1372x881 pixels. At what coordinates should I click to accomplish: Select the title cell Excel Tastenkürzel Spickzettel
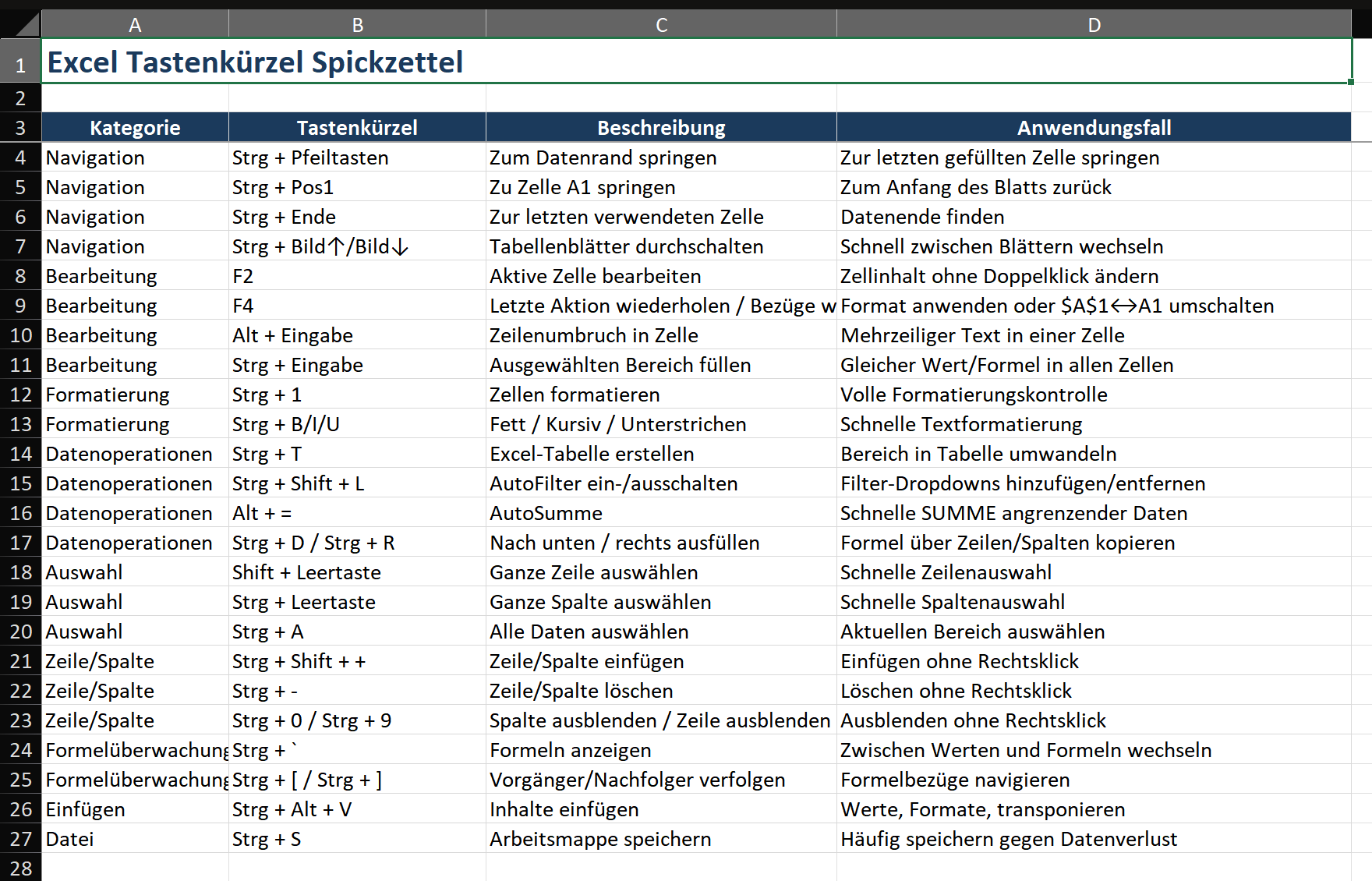[696, 61]
